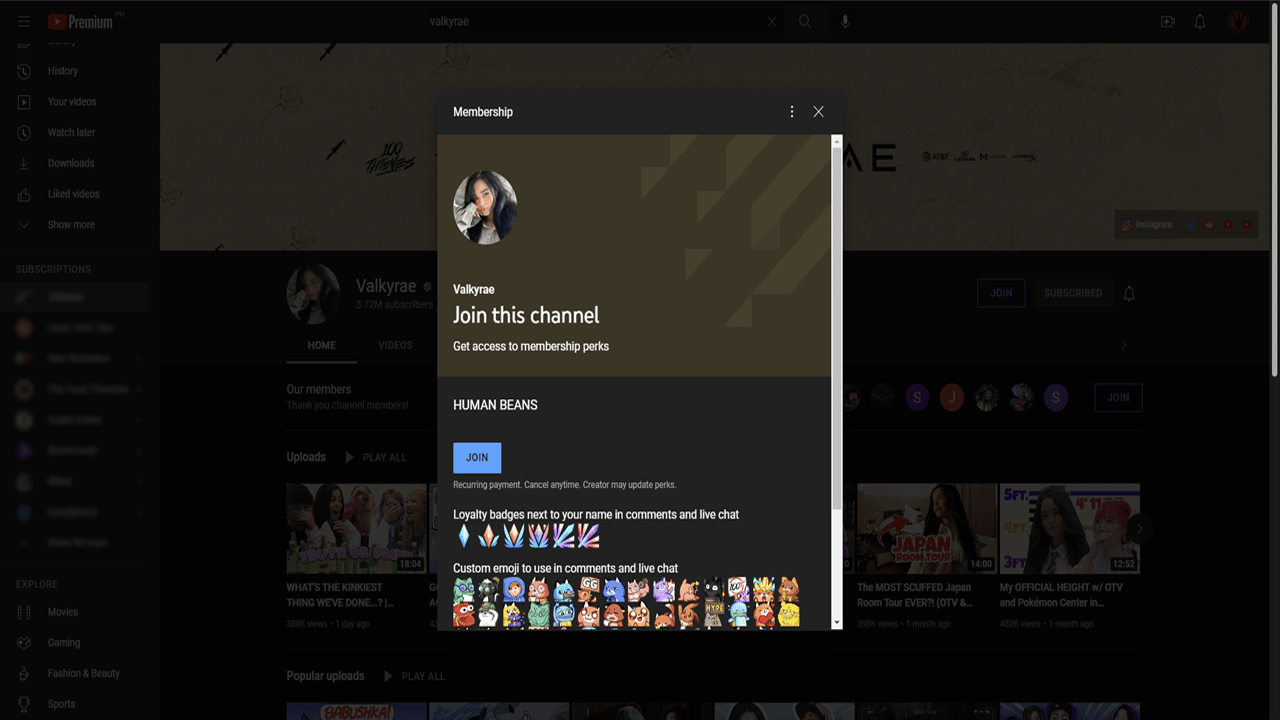This screenshot has height=720, width=1280.
Task: Close the Membership dialog
Action: [x=819, y=112]
